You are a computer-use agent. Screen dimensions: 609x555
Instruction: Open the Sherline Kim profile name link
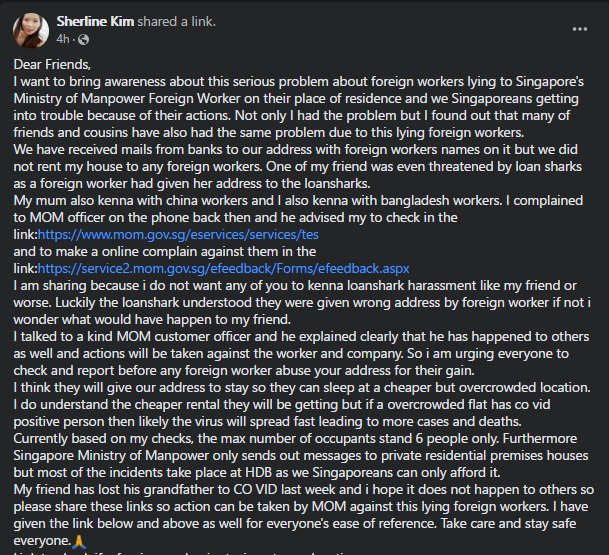[x=95, y=21]
